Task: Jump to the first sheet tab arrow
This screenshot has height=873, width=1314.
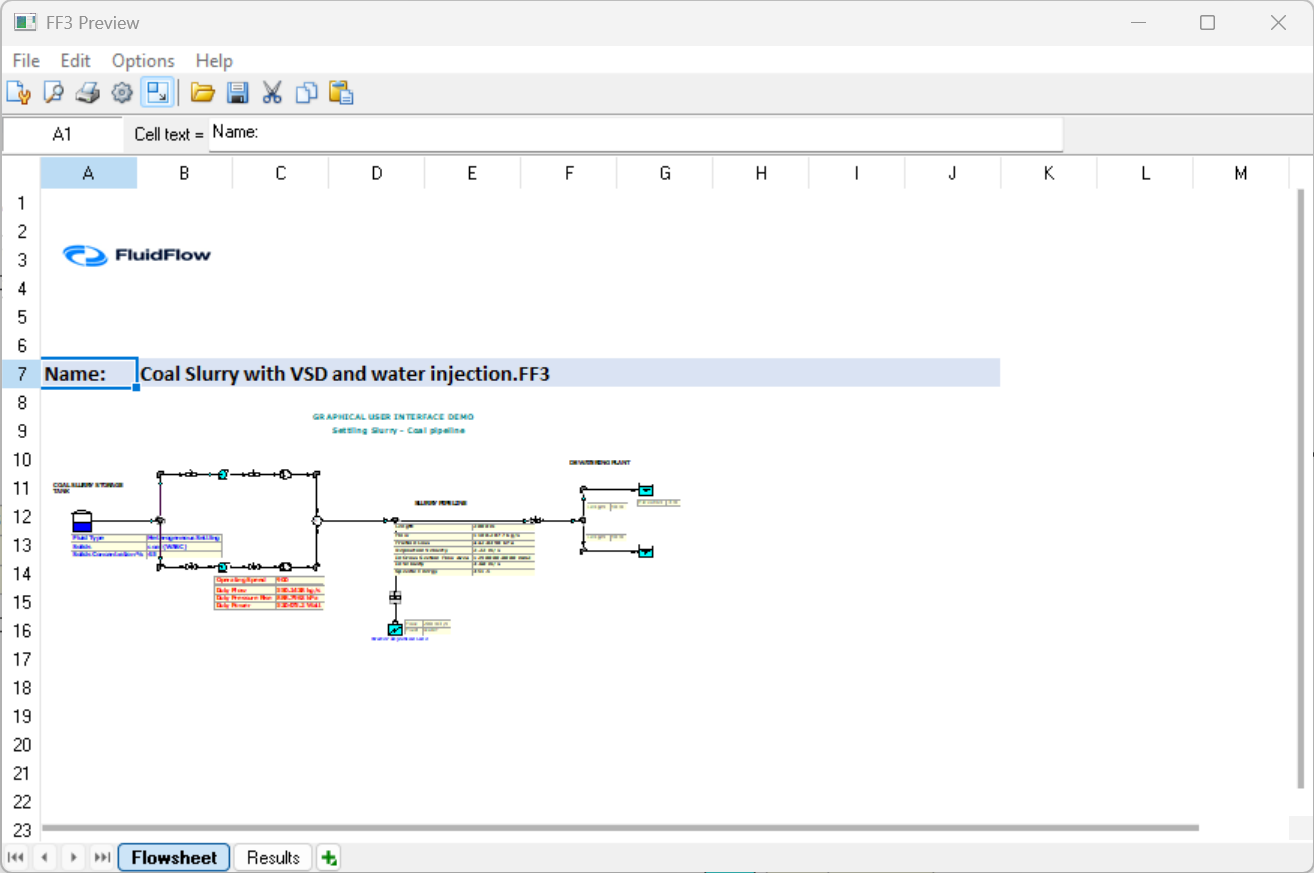Action: 16,857
